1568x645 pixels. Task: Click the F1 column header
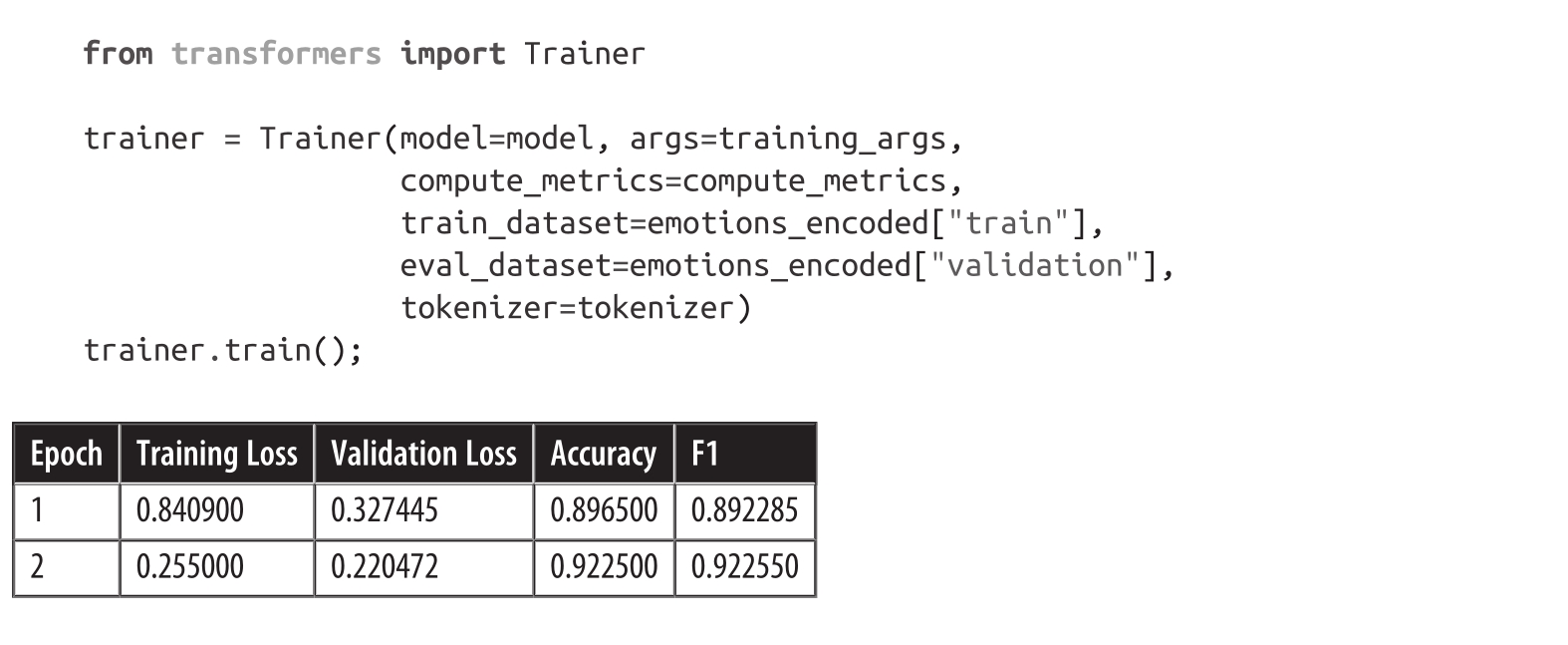704,454
